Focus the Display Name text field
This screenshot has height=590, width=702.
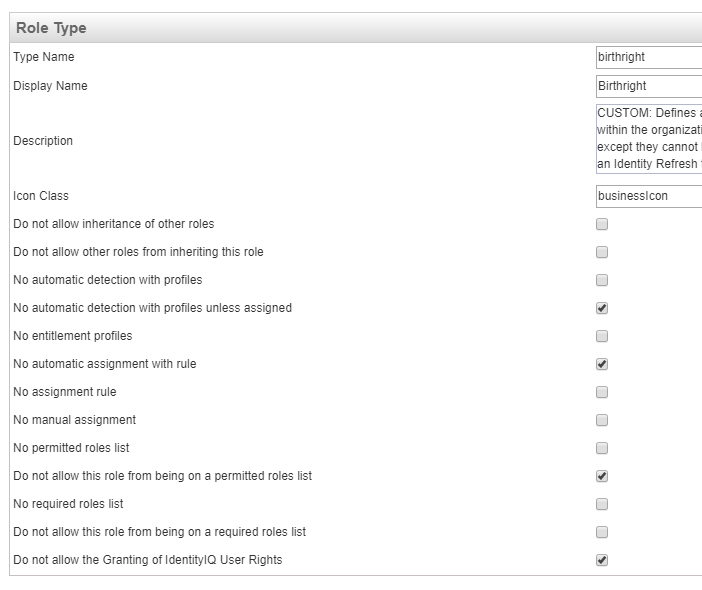(x=648, y=86)
